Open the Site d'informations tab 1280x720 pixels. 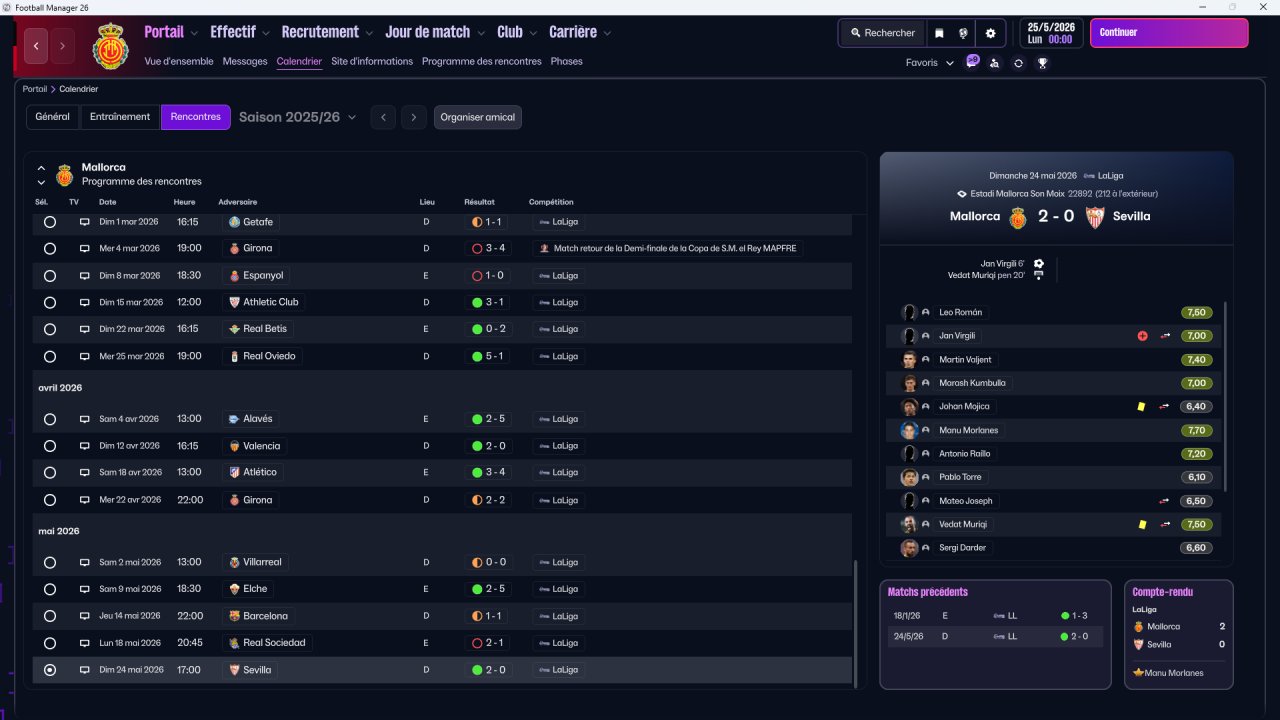[372, 61]
